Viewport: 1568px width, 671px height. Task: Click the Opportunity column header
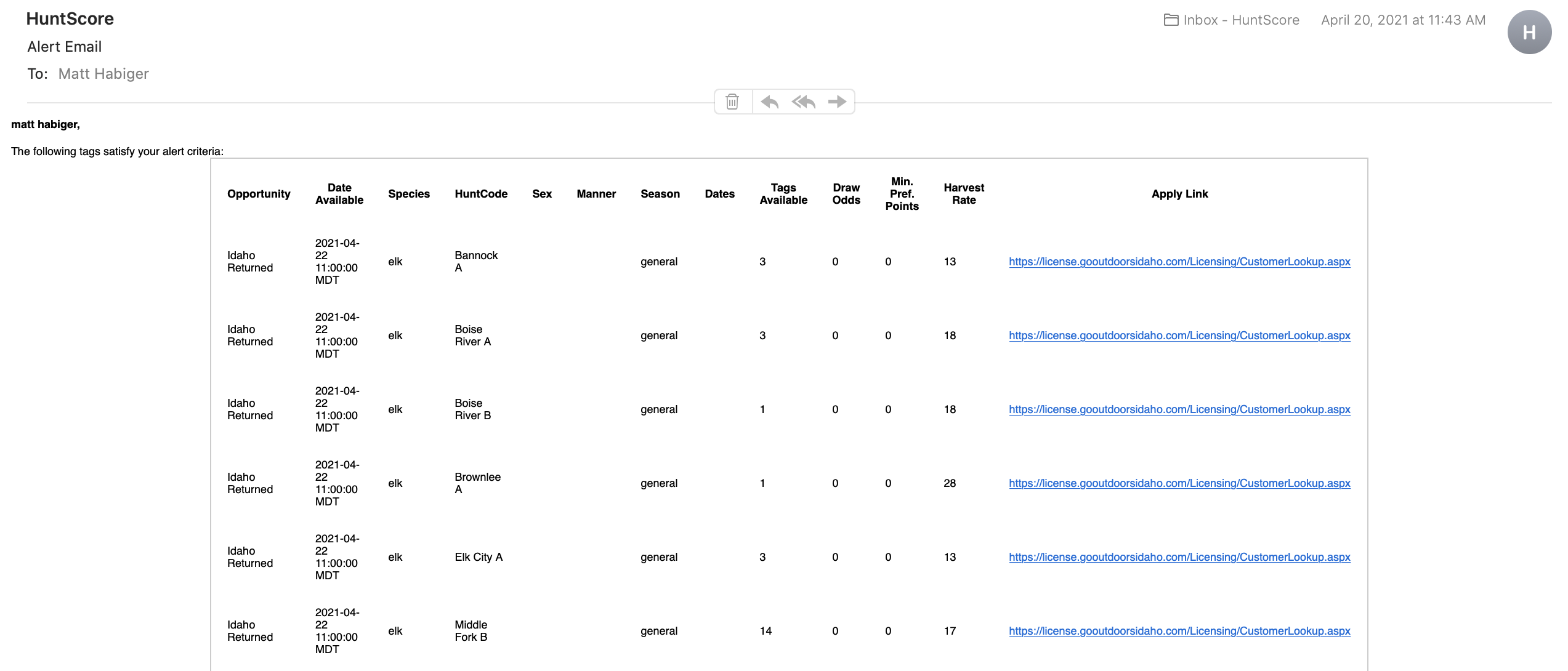tap(259, 194)
